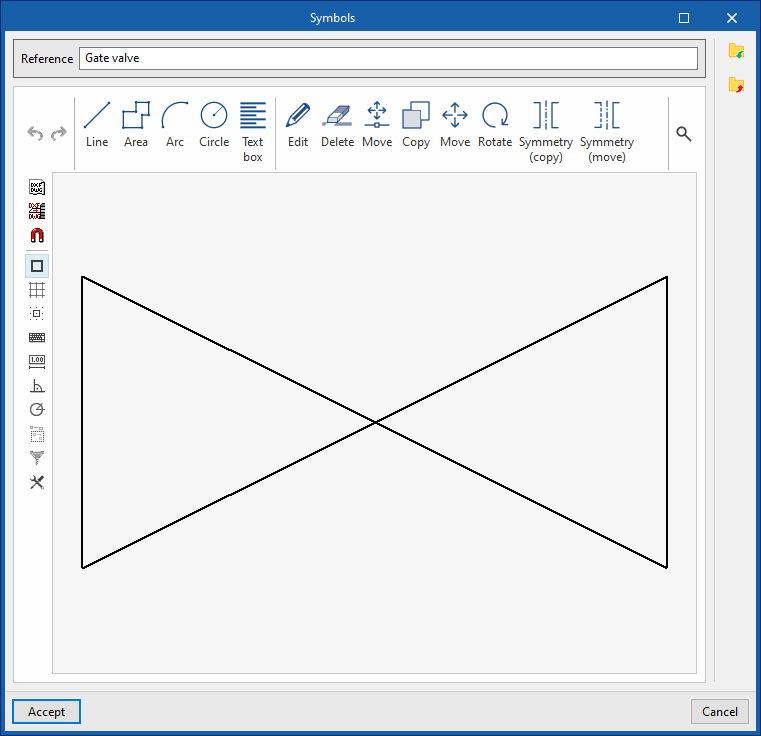Viewport: 761px width, 736px height.
Task: Click the Copy tool
Action: 416,125
